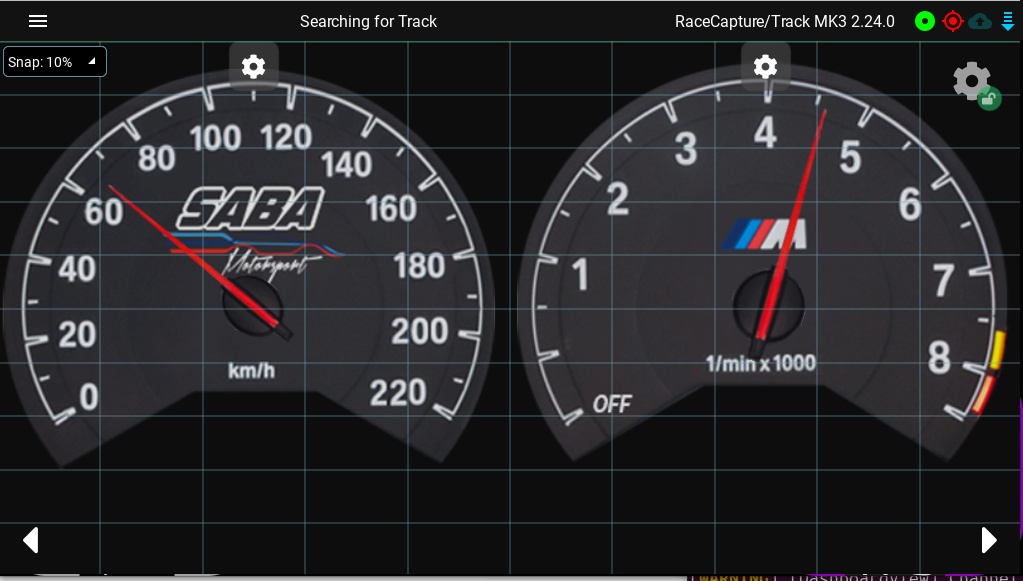Click the blue data download arrow icon
The width and height of the screenshot is (1023, 581).
[x=1007, y=21]
